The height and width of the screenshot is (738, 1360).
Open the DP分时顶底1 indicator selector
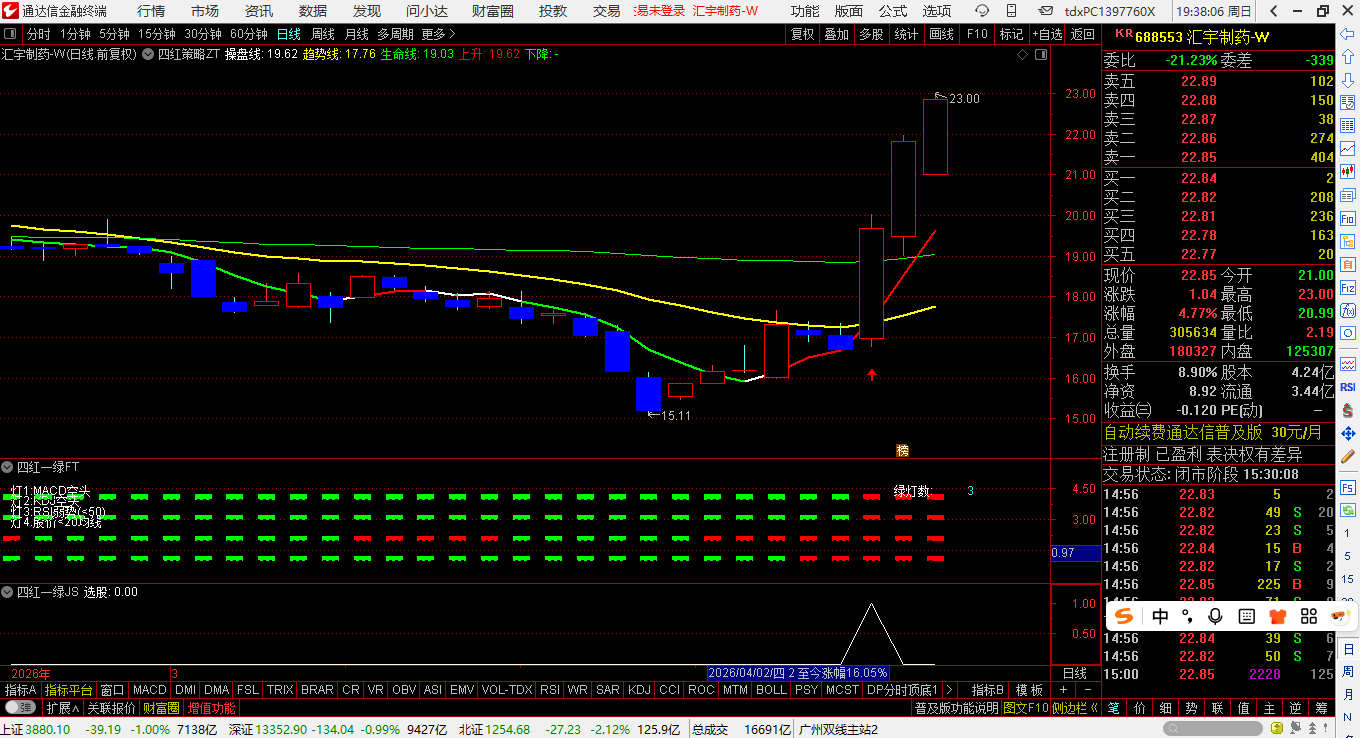(902, 690)
